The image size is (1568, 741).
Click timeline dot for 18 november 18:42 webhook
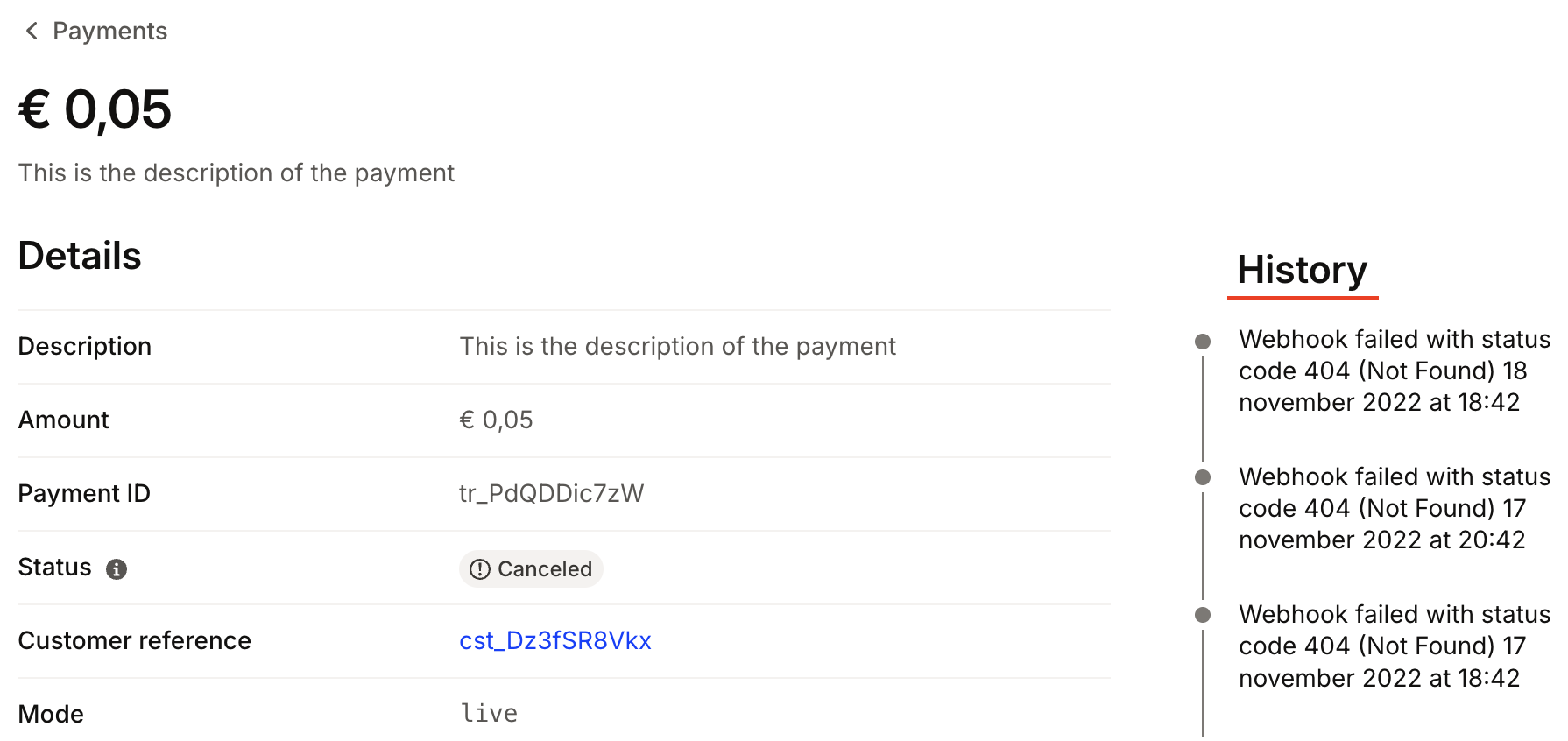pos(1203,342)
